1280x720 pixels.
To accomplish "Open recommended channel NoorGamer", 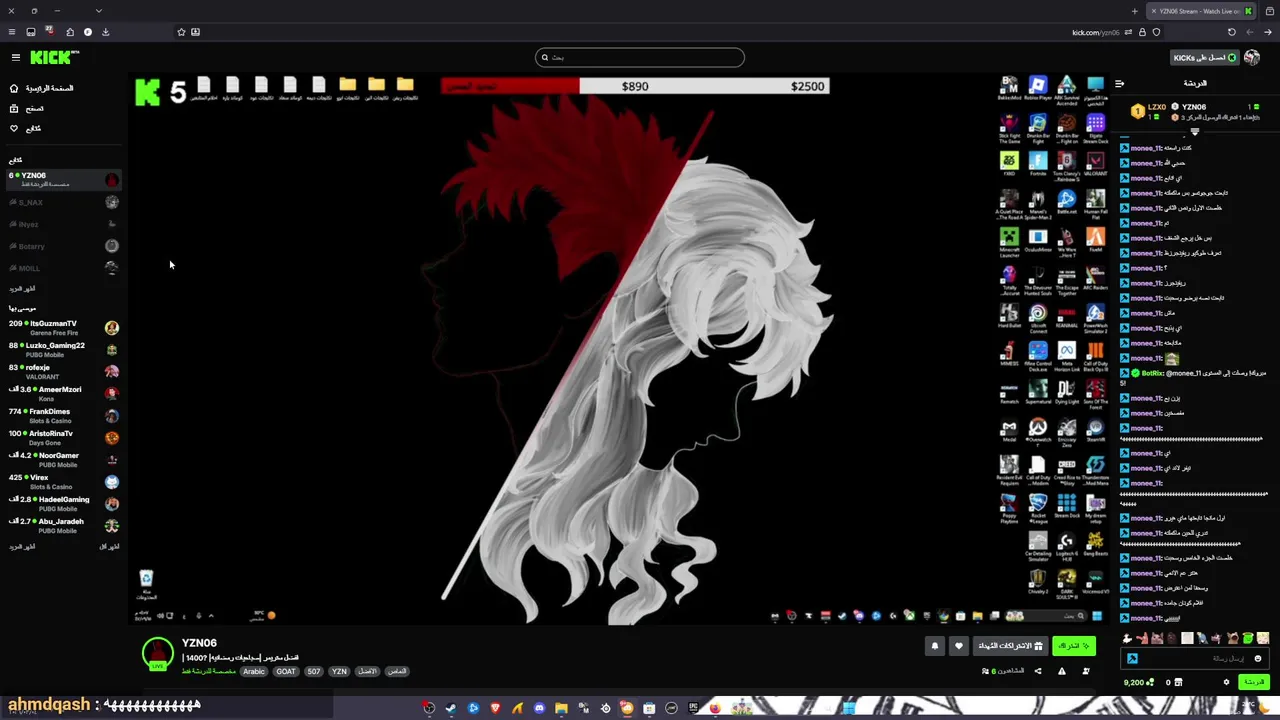I will [x=64, y=459].
